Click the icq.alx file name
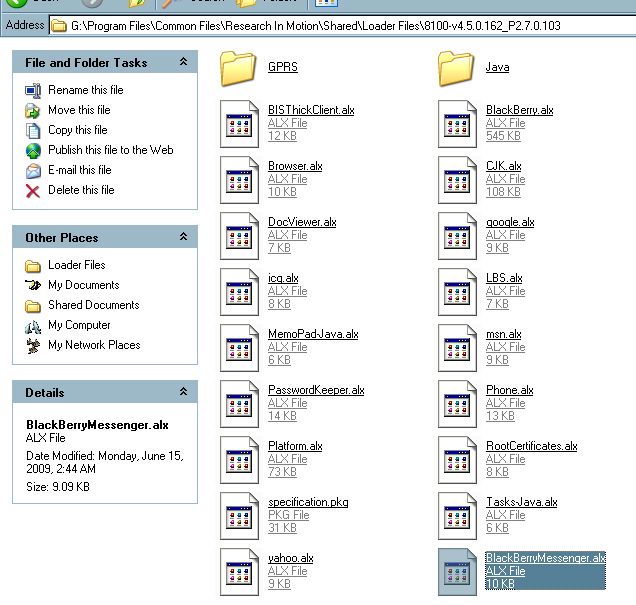Image resolution: width=636 pixels, height=605 pixels. [283, 278]
